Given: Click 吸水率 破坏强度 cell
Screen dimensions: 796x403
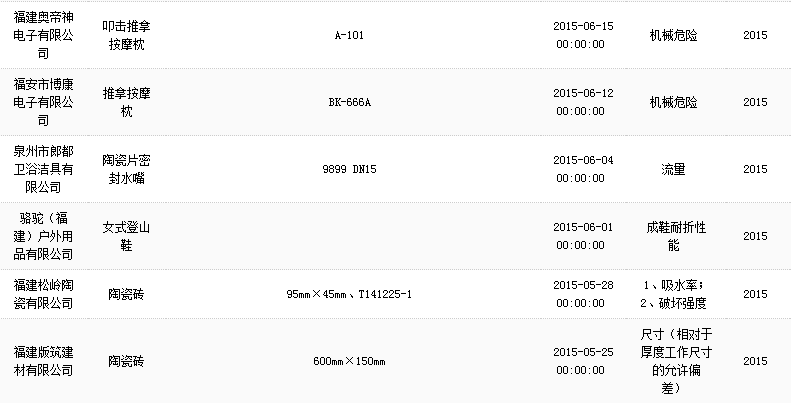Looking at the screenshot, I should pyautogui.click(x=674, y=294).
